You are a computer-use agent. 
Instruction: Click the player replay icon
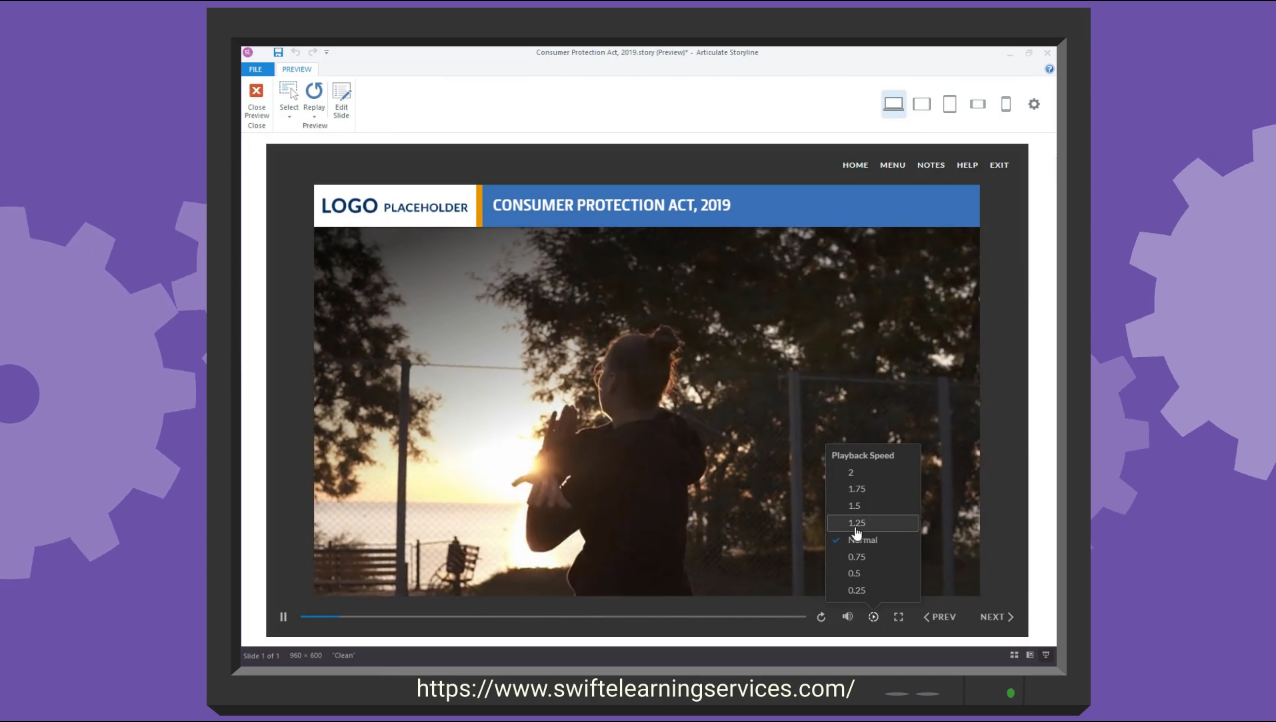click(821, 617)
